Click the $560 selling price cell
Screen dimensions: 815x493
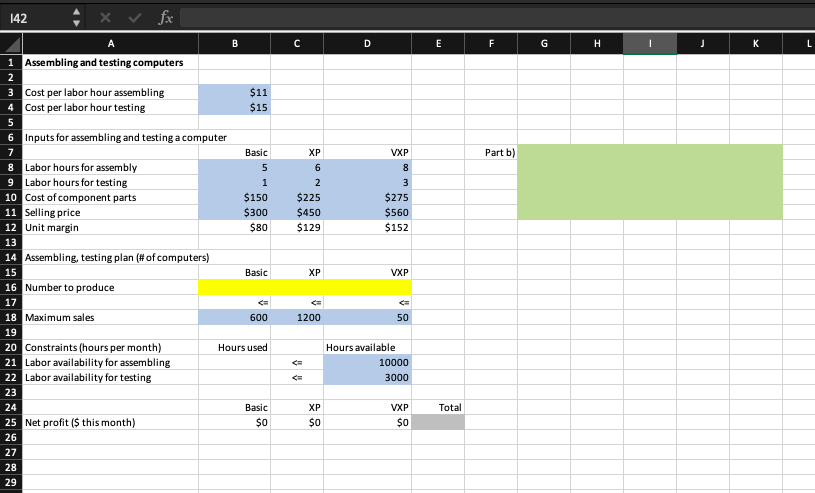367,213
